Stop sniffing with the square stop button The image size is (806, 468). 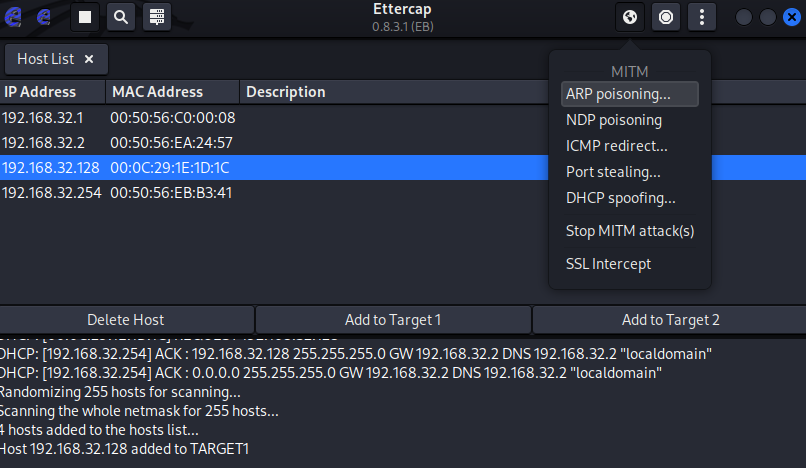point(85,17)
